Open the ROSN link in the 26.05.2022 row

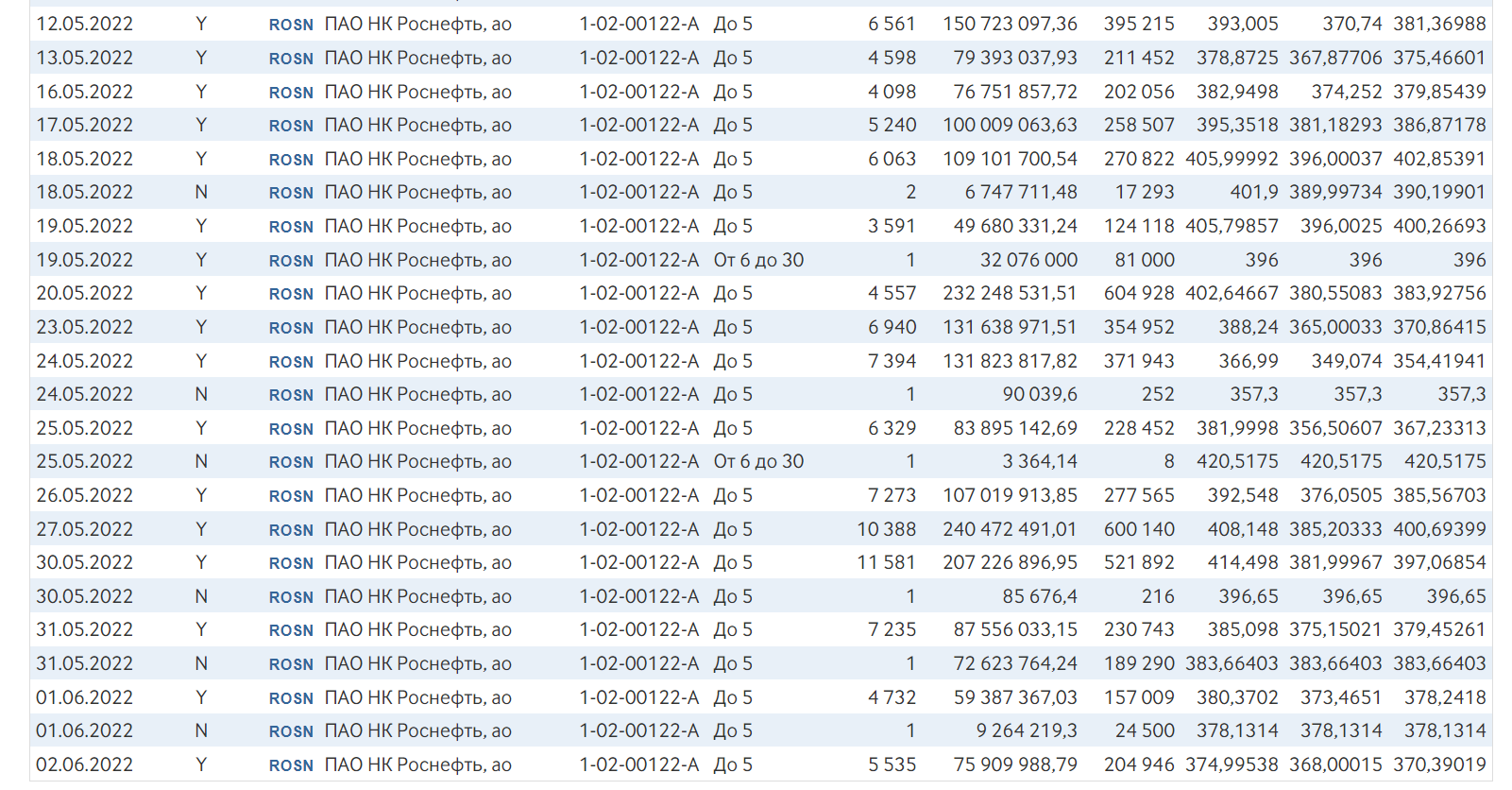(x=291, y=496)
